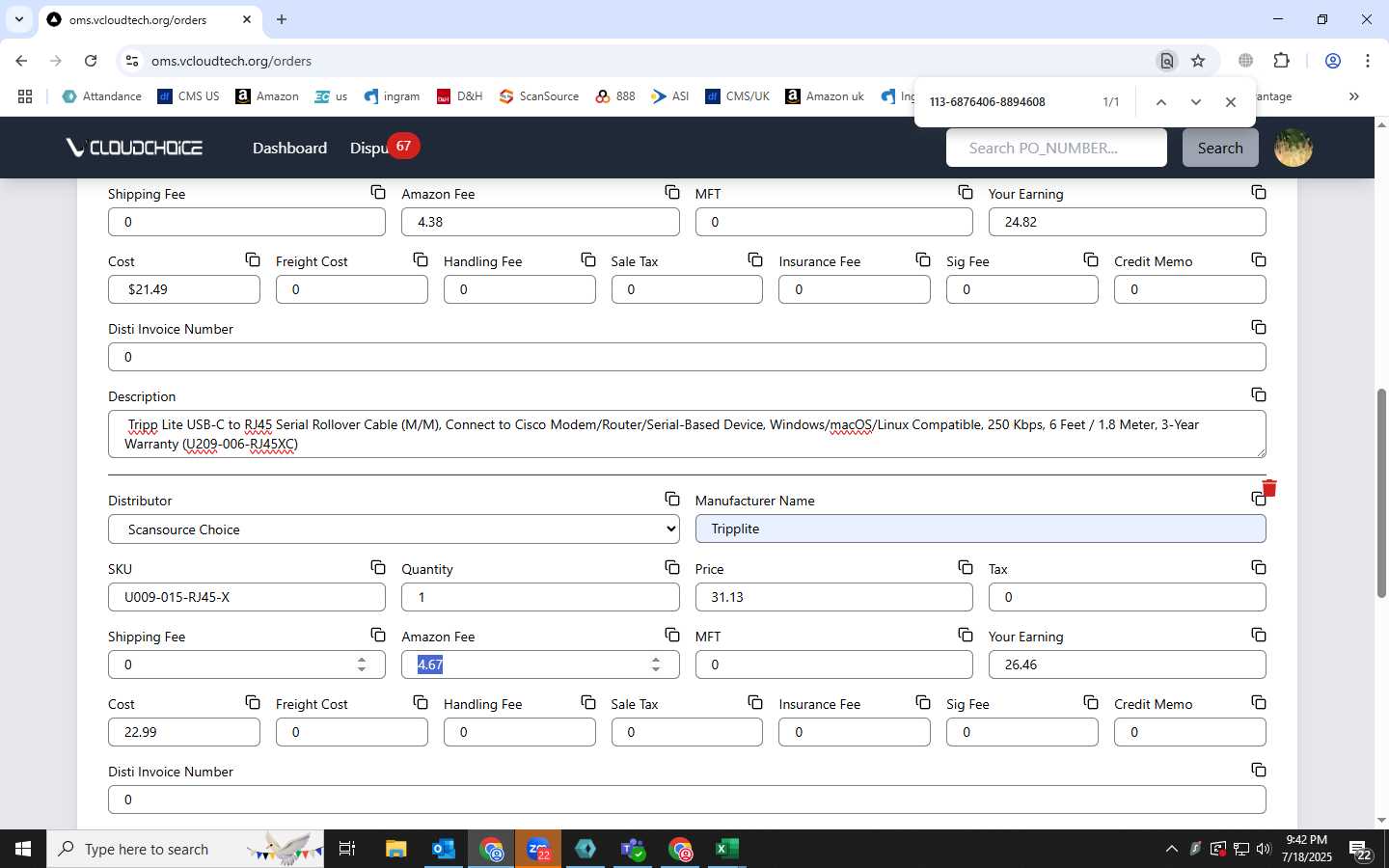
Task: Bookmark this page with the star icon
Action: (1198, 61)
